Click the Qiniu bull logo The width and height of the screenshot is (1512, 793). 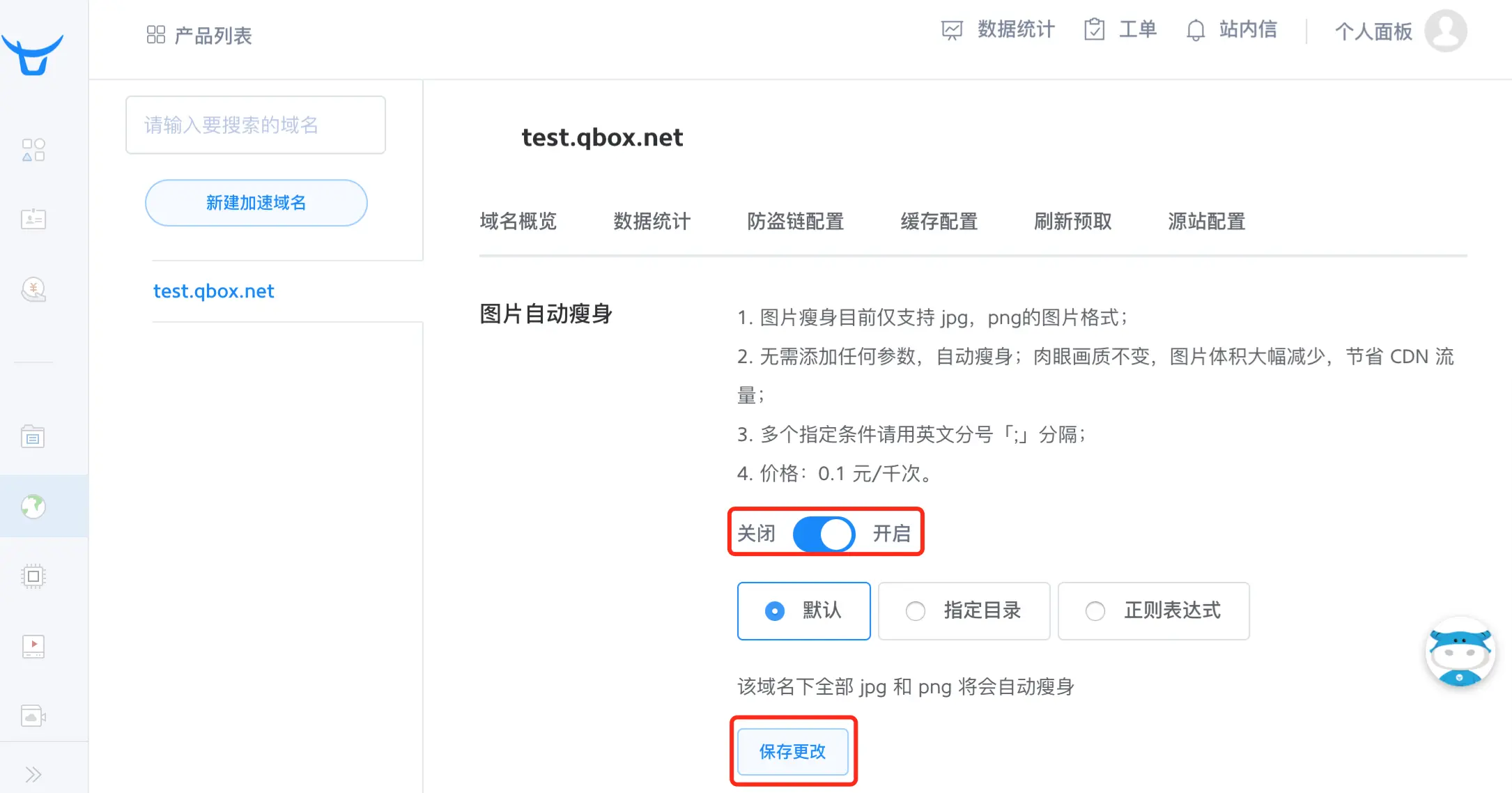pos(33,54)
